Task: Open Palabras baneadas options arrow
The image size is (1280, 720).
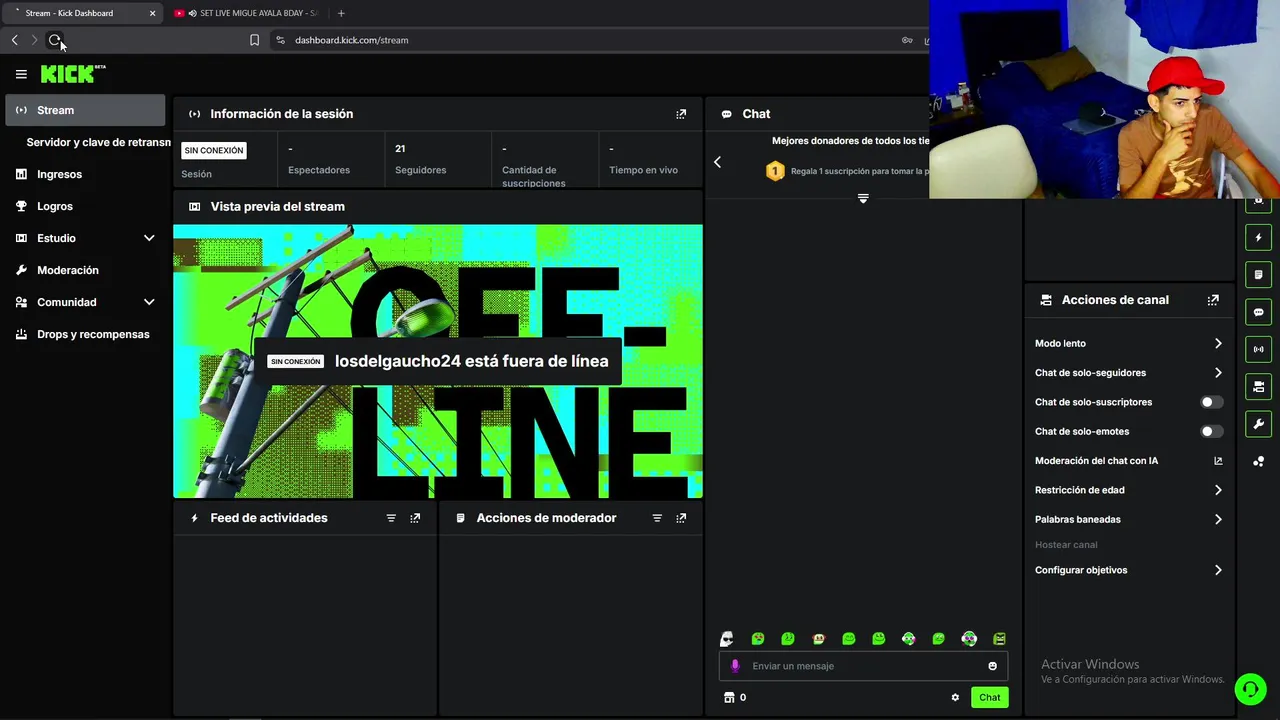Action: tap(1218, 519)
